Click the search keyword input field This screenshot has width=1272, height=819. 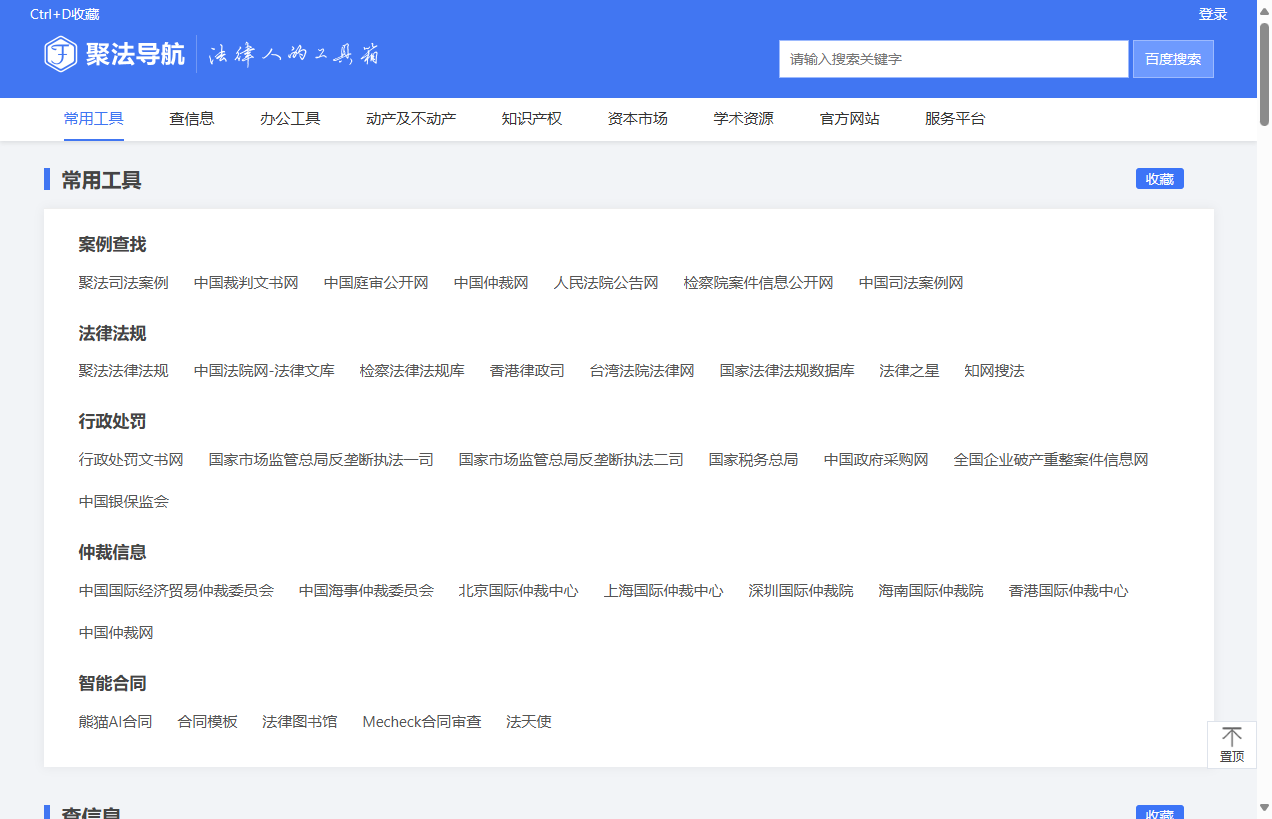(x=952, y=58)
